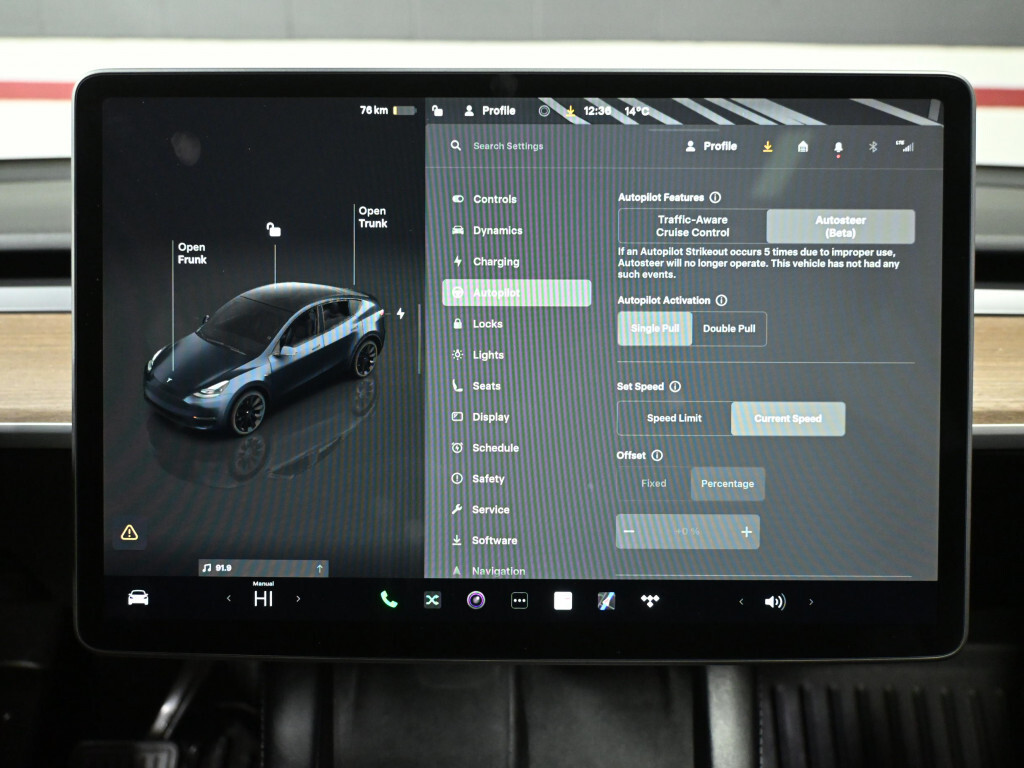Choose Double Pull autopilot activation
The image size is (1024, 768).
coord(729,328)
